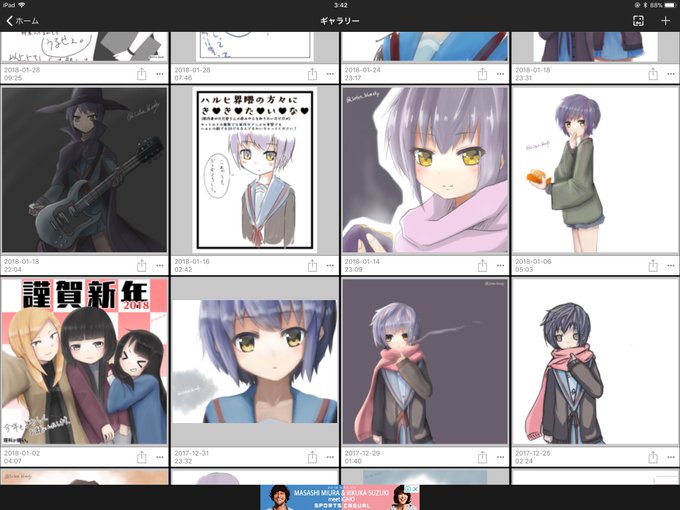Tap the Masashi Miura sports casual ad banner
Image resolution: width=680 pixels, height=510 pixels.
pyautogui.click(x=340, y=497)
